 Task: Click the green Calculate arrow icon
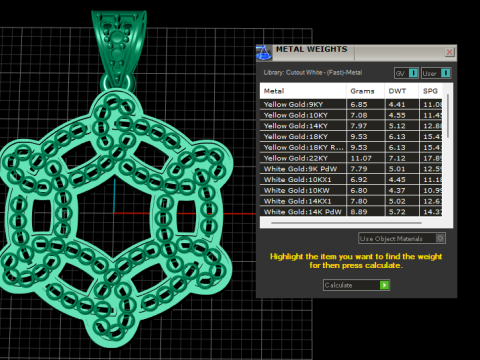(384, 285)
